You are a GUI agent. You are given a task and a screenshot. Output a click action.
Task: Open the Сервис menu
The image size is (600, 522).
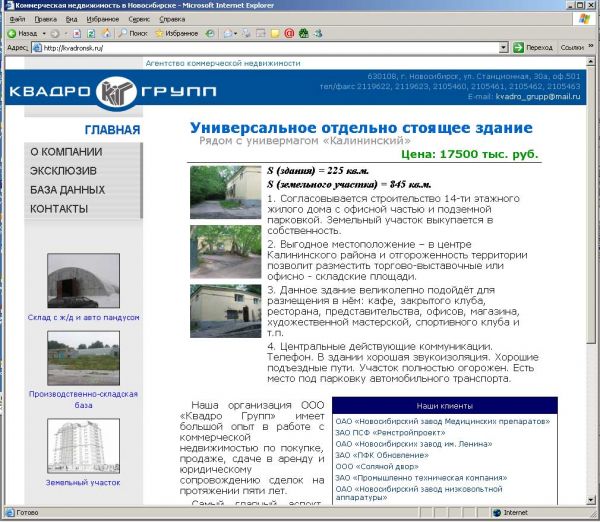click(139, 19)
